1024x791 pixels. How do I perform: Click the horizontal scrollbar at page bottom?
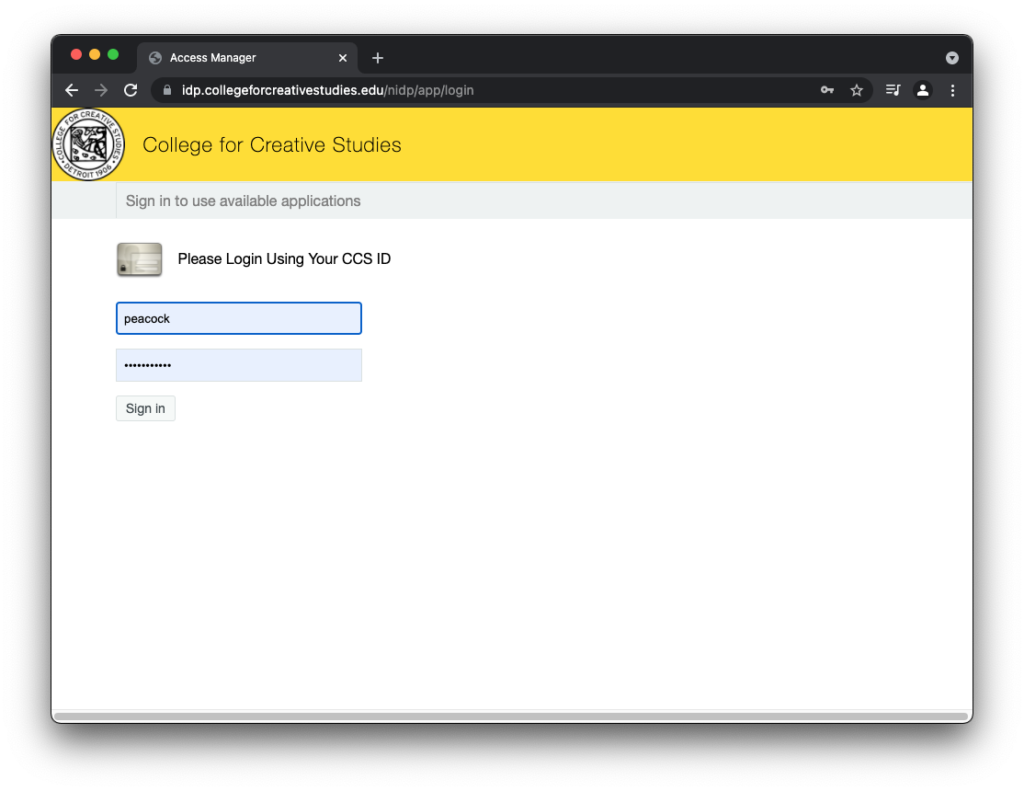[510, 716]
